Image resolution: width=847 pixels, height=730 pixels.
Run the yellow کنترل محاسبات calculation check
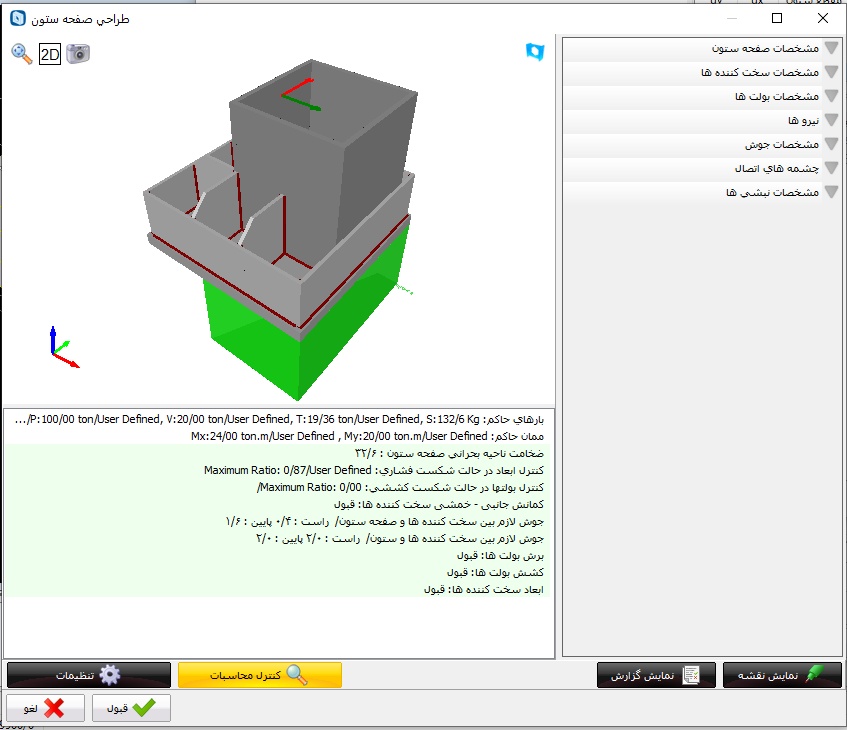259,676
